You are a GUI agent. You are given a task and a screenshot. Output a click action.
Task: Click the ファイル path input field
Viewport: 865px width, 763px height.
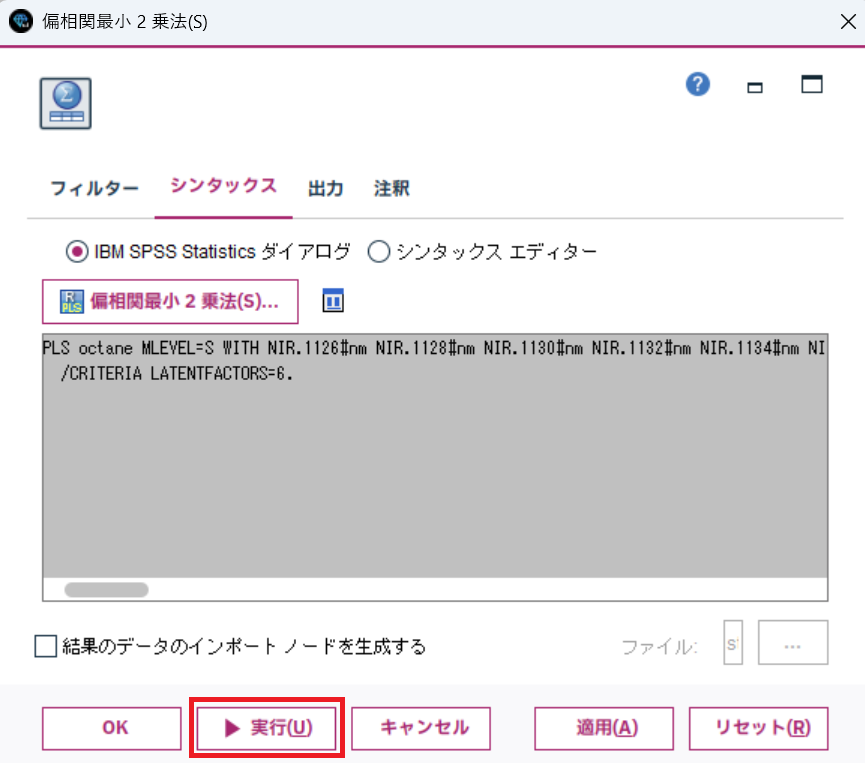pos(733,643)
